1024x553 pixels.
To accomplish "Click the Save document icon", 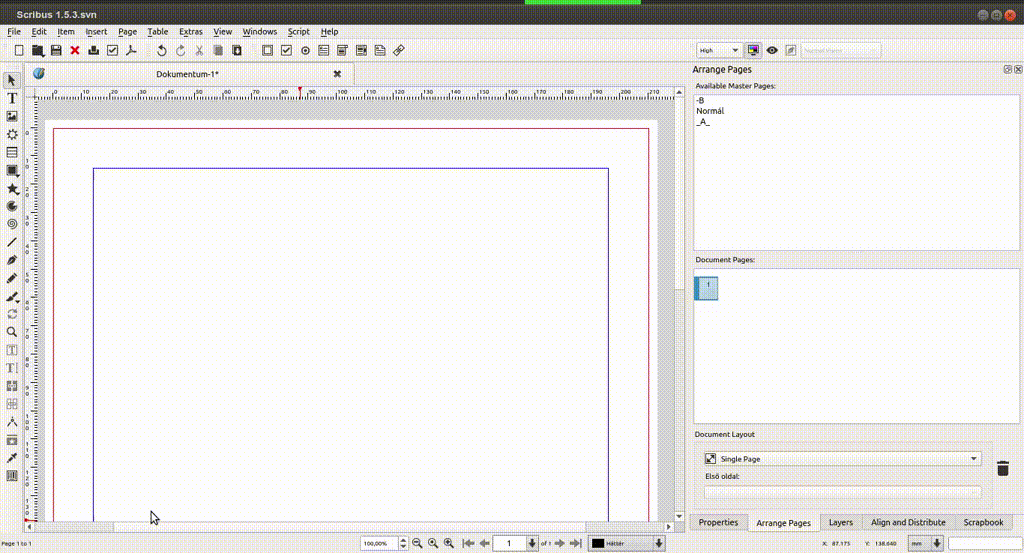I will coord(56,50).
